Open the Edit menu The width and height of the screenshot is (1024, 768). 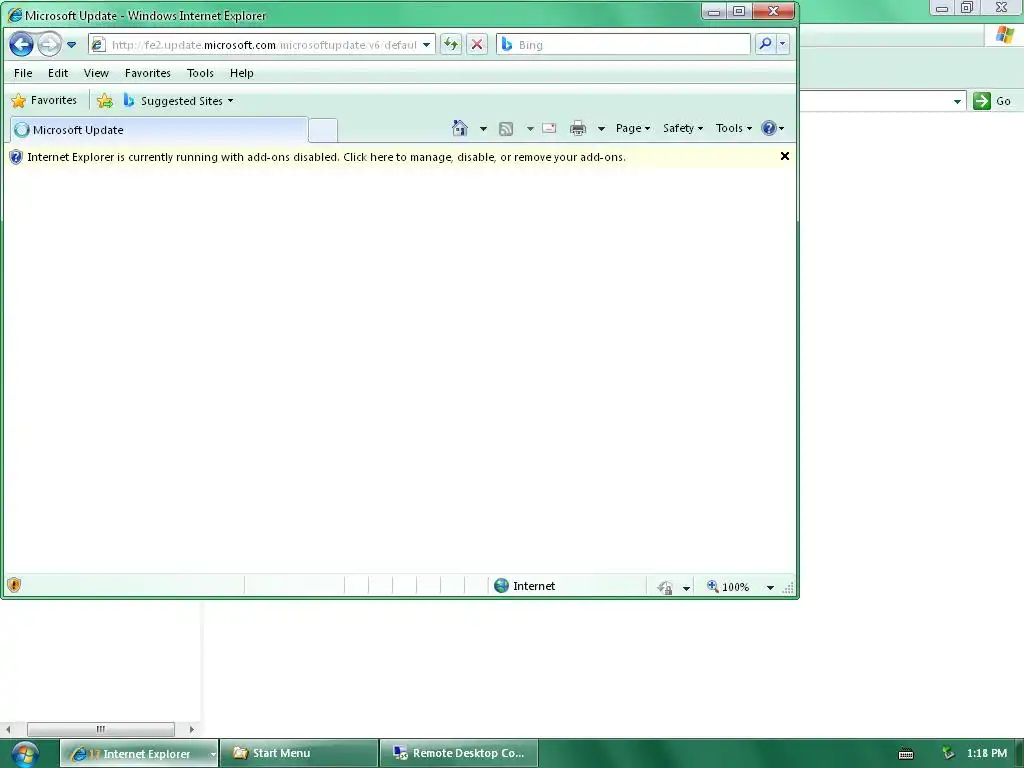58,73
